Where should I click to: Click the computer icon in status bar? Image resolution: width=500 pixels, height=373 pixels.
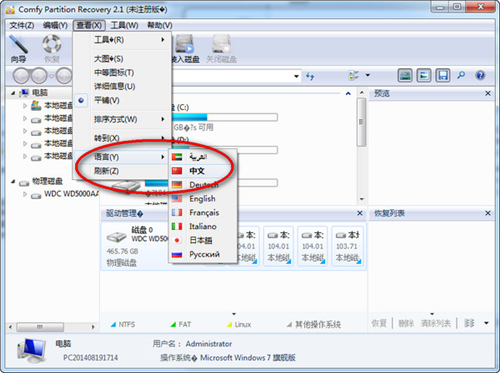pyautogui.click(x=31, y=351)
